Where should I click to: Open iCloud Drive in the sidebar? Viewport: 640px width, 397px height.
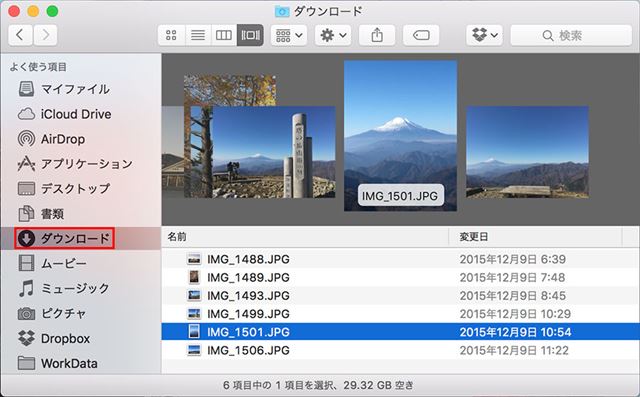click(64, 114)
